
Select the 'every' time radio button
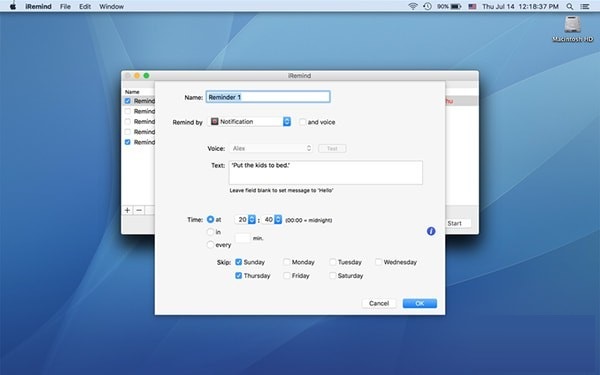tap(210, 245)
